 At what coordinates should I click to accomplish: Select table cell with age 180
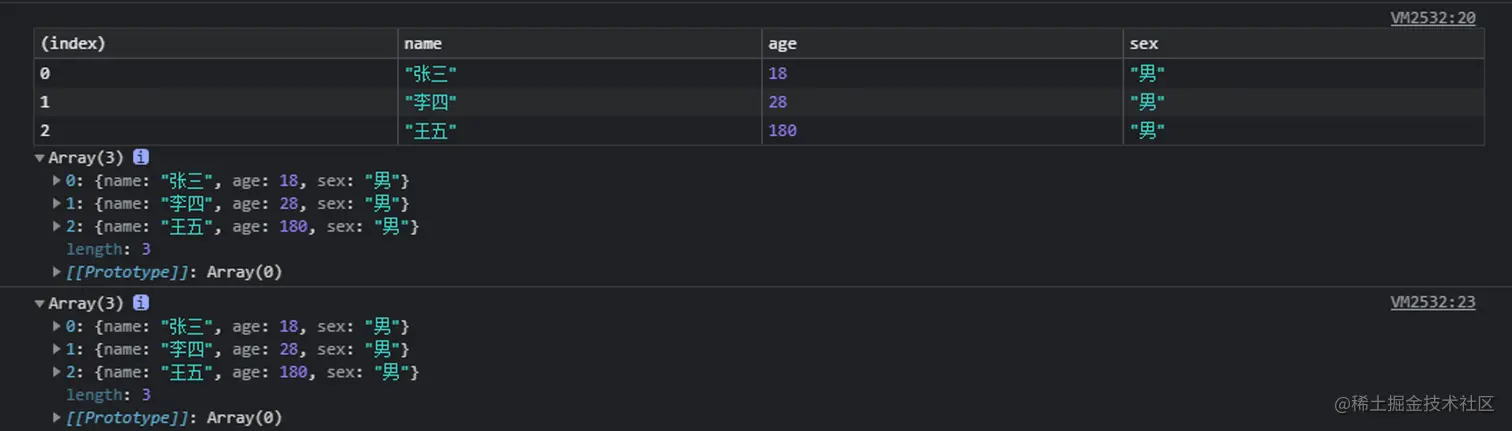click(942, 131)
